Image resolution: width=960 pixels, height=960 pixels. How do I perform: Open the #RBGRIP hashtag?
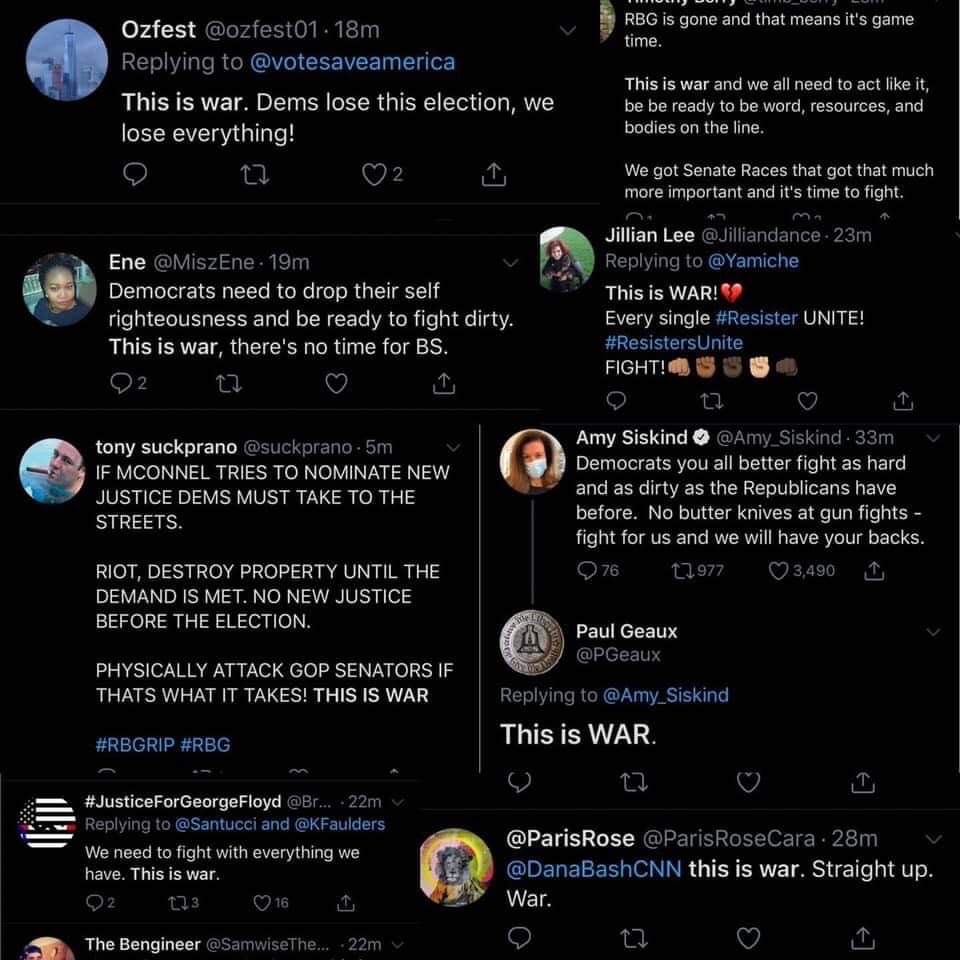coord(135,744)
